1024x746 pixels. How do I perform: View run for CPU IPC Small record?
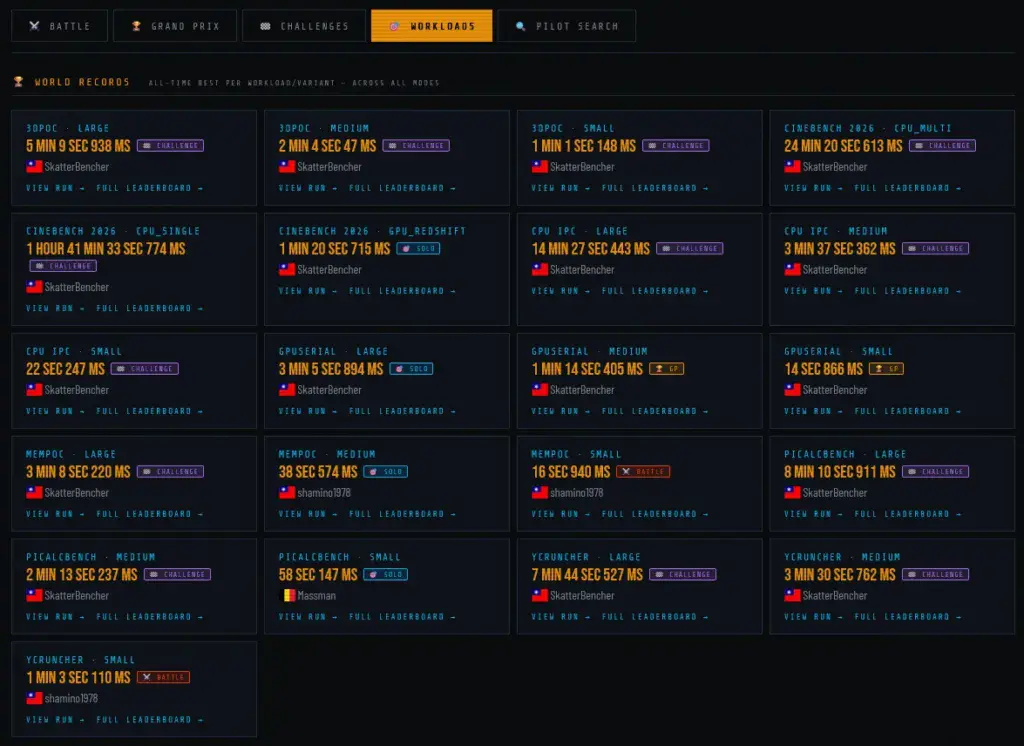[56, 411]
